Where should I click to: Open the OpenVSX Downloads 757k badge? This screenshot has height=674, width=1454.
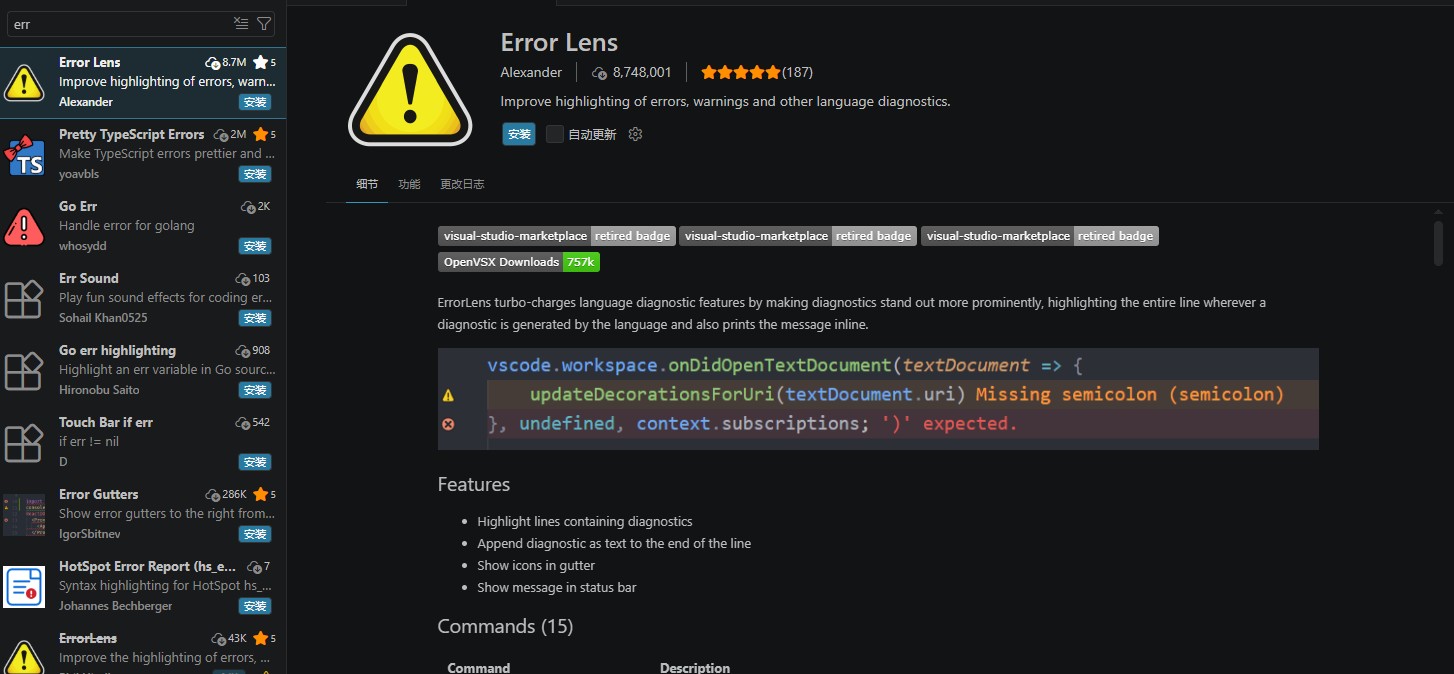pyautogui.click(x=519, y=262)
